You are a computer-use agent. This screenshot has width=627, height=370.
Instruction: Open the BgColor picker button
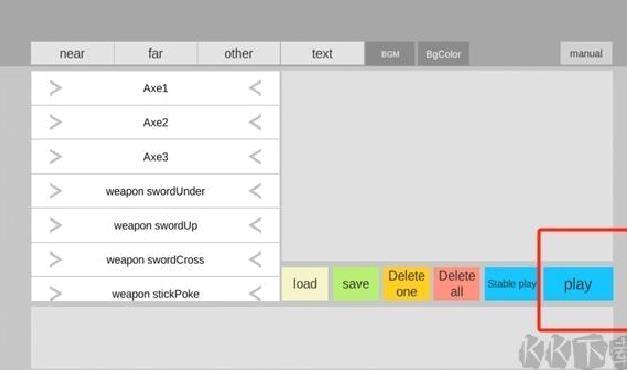pos(443,54)
